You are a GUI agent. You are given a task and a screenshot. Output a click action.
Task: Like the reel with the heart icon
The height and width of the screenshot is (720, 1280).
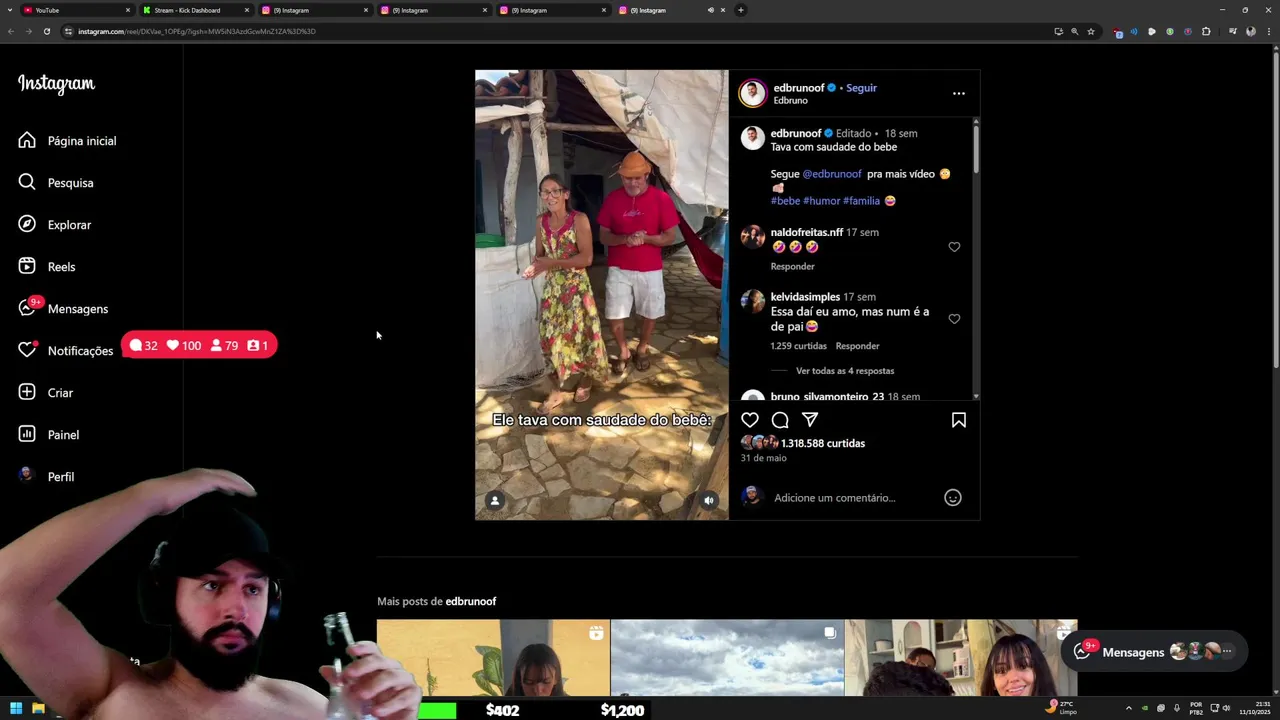point(750,420)
